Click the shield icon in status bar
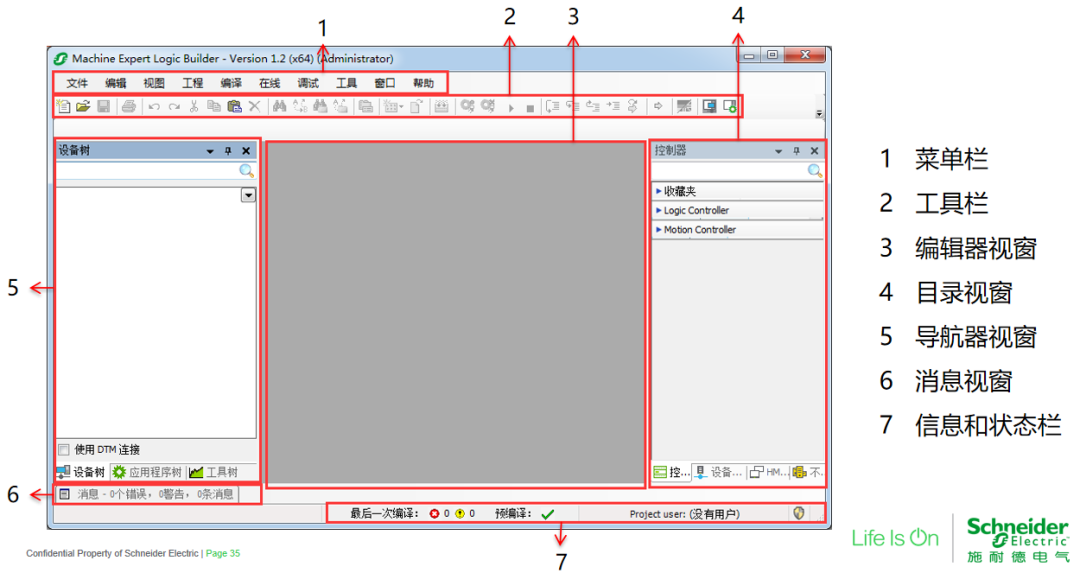This screenshot has width=1080, height=573. [x=799, y=513]
